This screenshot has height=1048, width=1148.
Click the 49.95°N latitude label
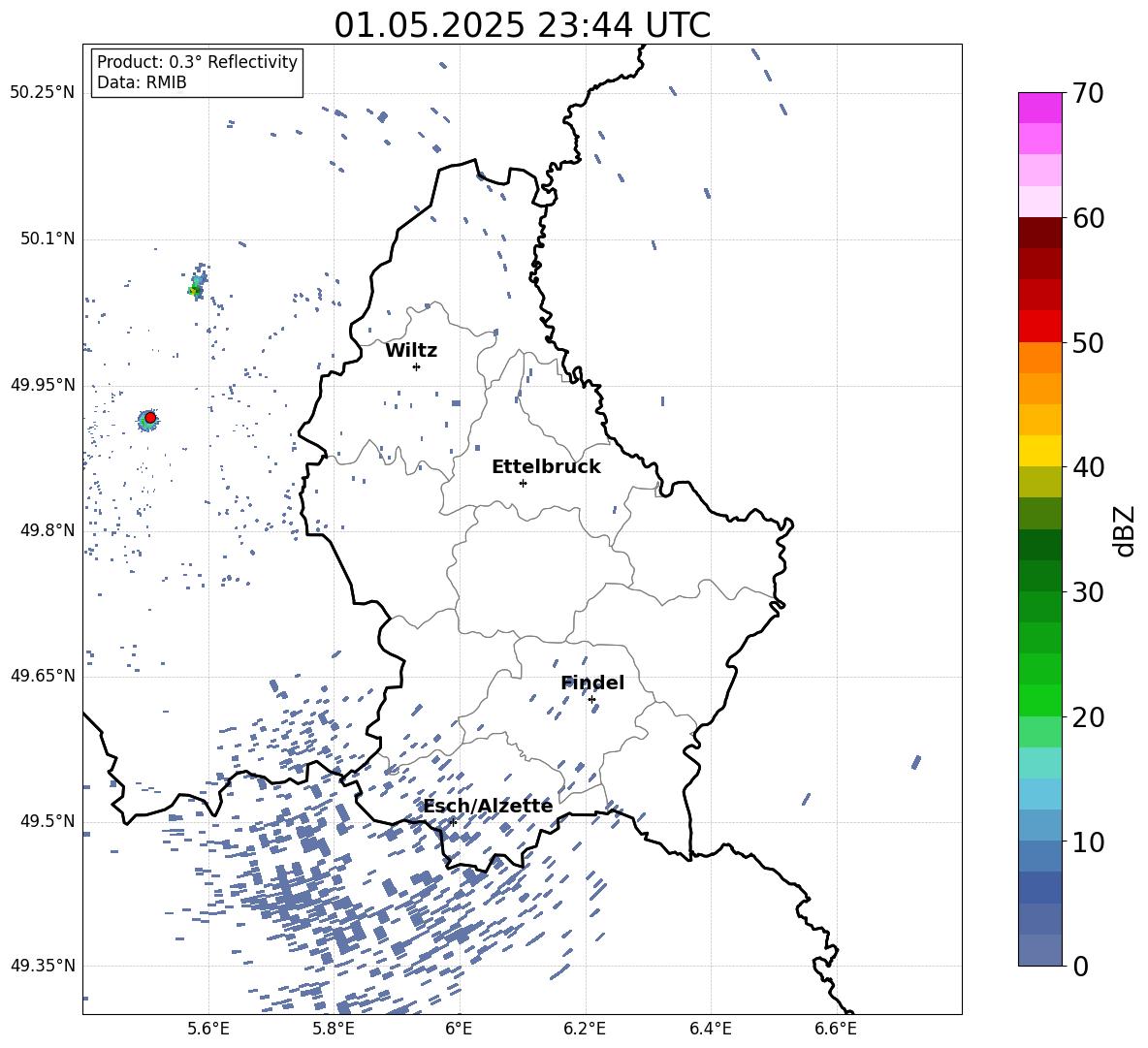pyautogui.click(x=43, y=384)
